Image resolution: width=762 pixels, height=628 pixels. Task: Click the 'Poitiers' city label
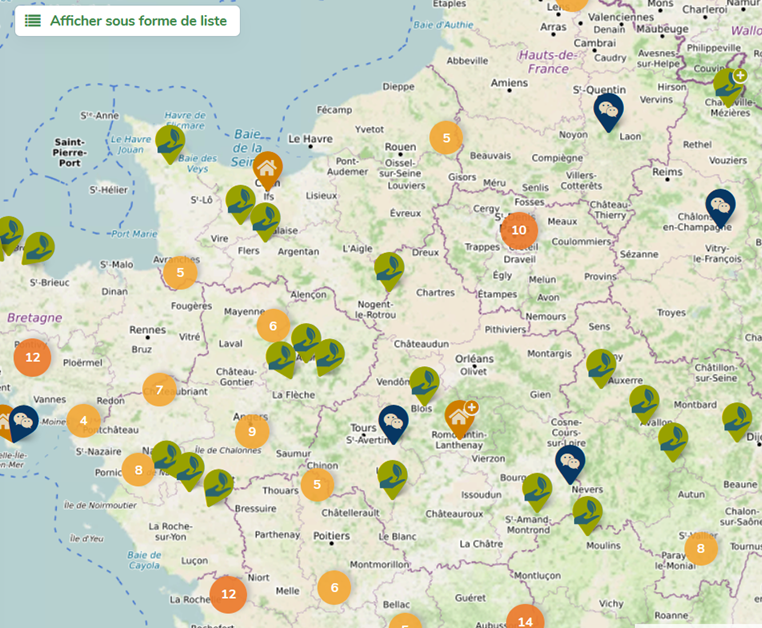[331, 536]
